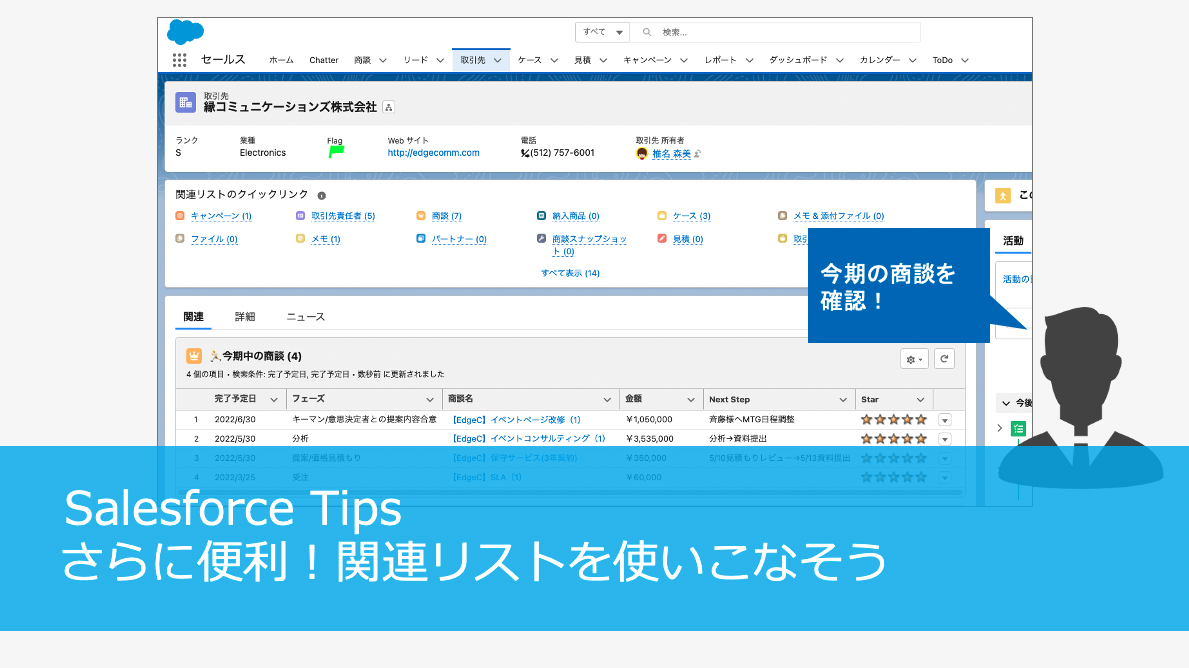Open the 活動 tab in right panel
The image size is (1189, 668).
1013,240
